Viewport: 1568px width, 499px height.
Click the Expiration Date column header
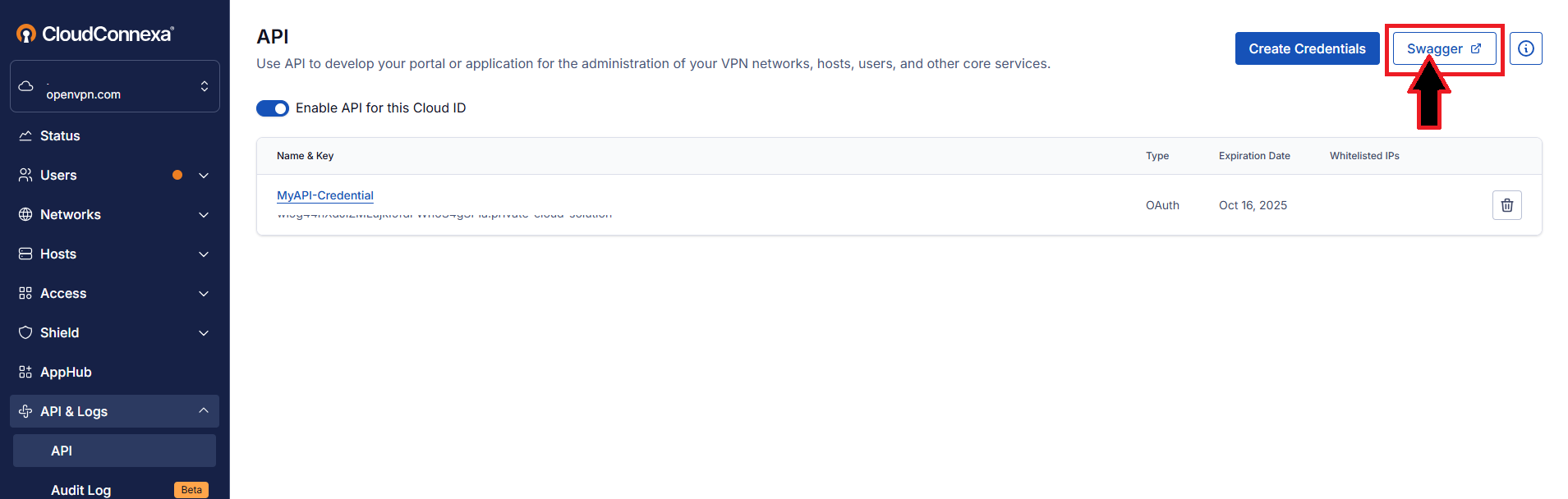(x=1254, y=156)
